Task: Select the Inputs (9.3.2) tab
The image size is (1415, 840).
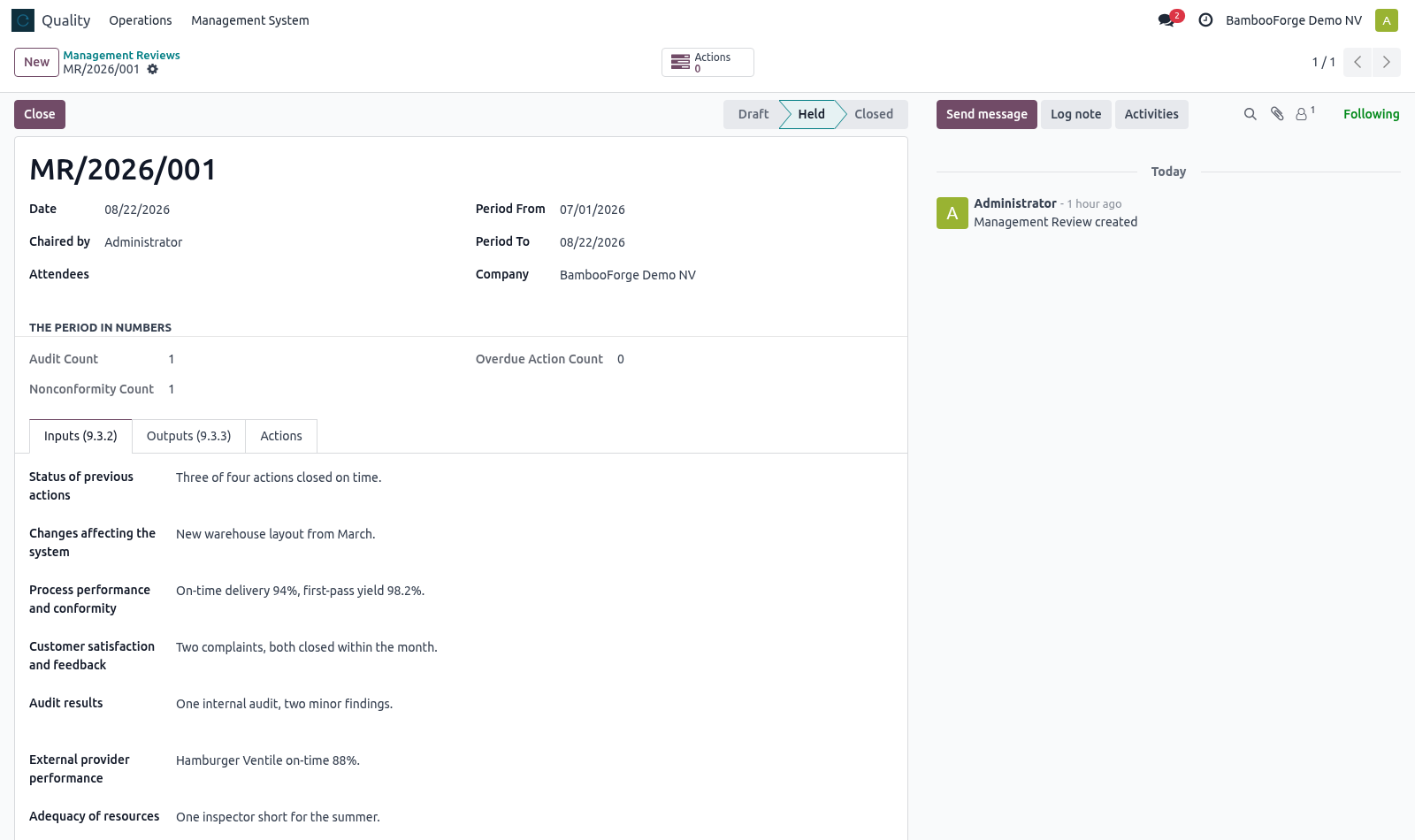Action: [x=80, y=436]
